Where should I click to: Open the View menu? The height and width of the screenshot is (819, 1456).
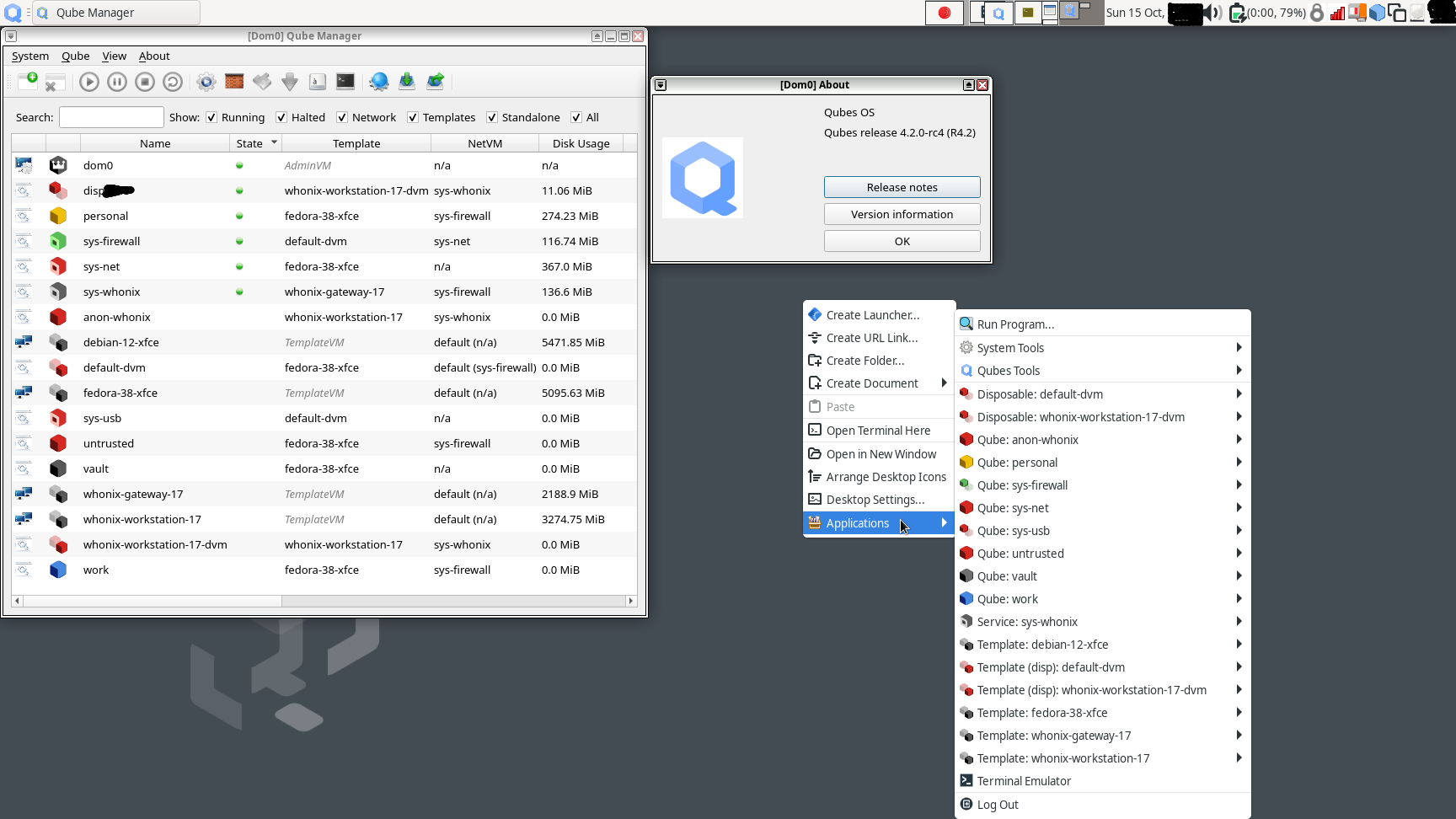point(114,56)
